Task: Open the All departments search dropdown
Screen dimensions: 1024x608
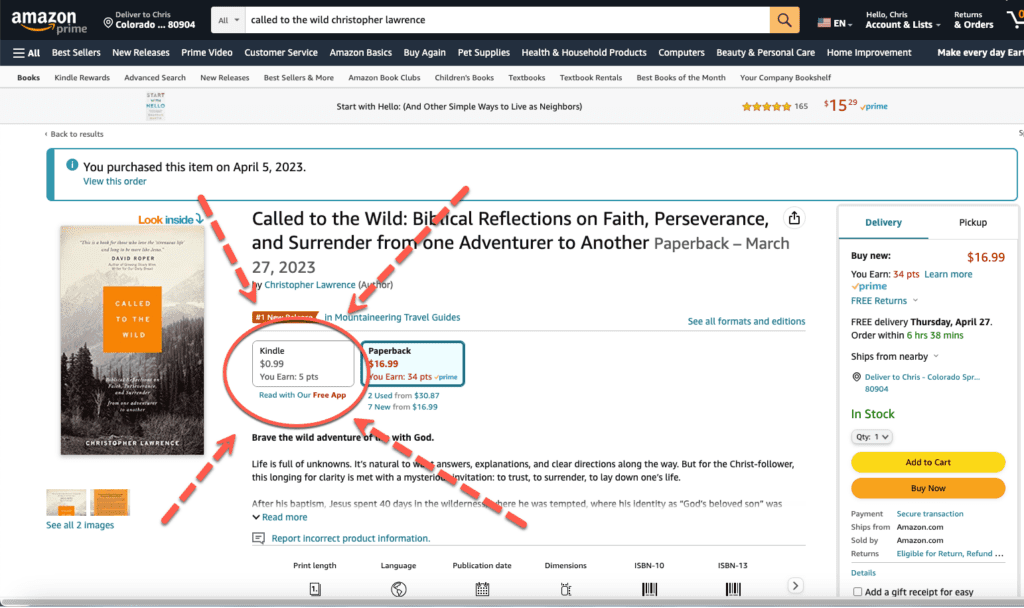Action: coord(228,20)
